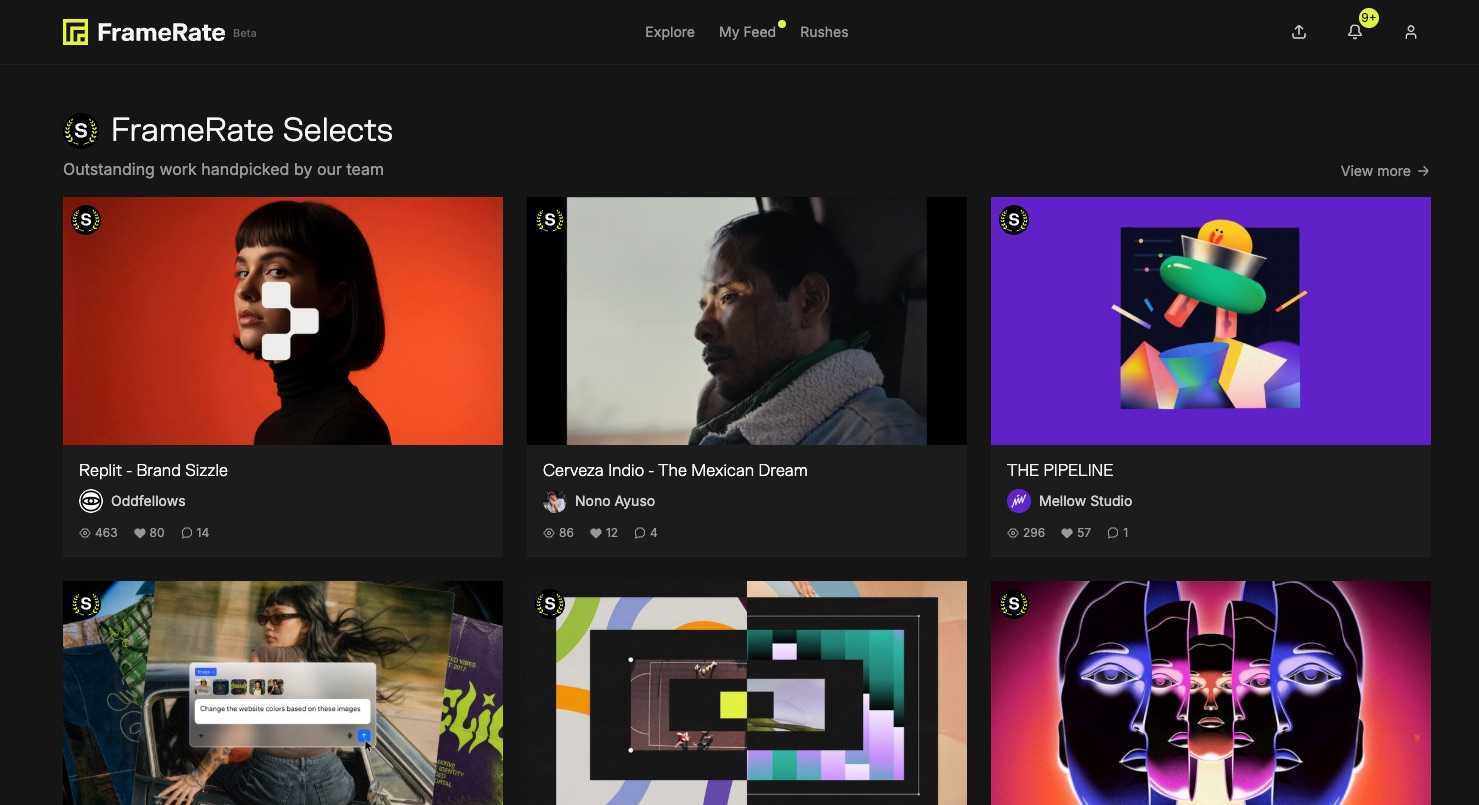The image size is (1479, 805).
Task: Open the Rushes tab
Action: (x=824, y=32)
